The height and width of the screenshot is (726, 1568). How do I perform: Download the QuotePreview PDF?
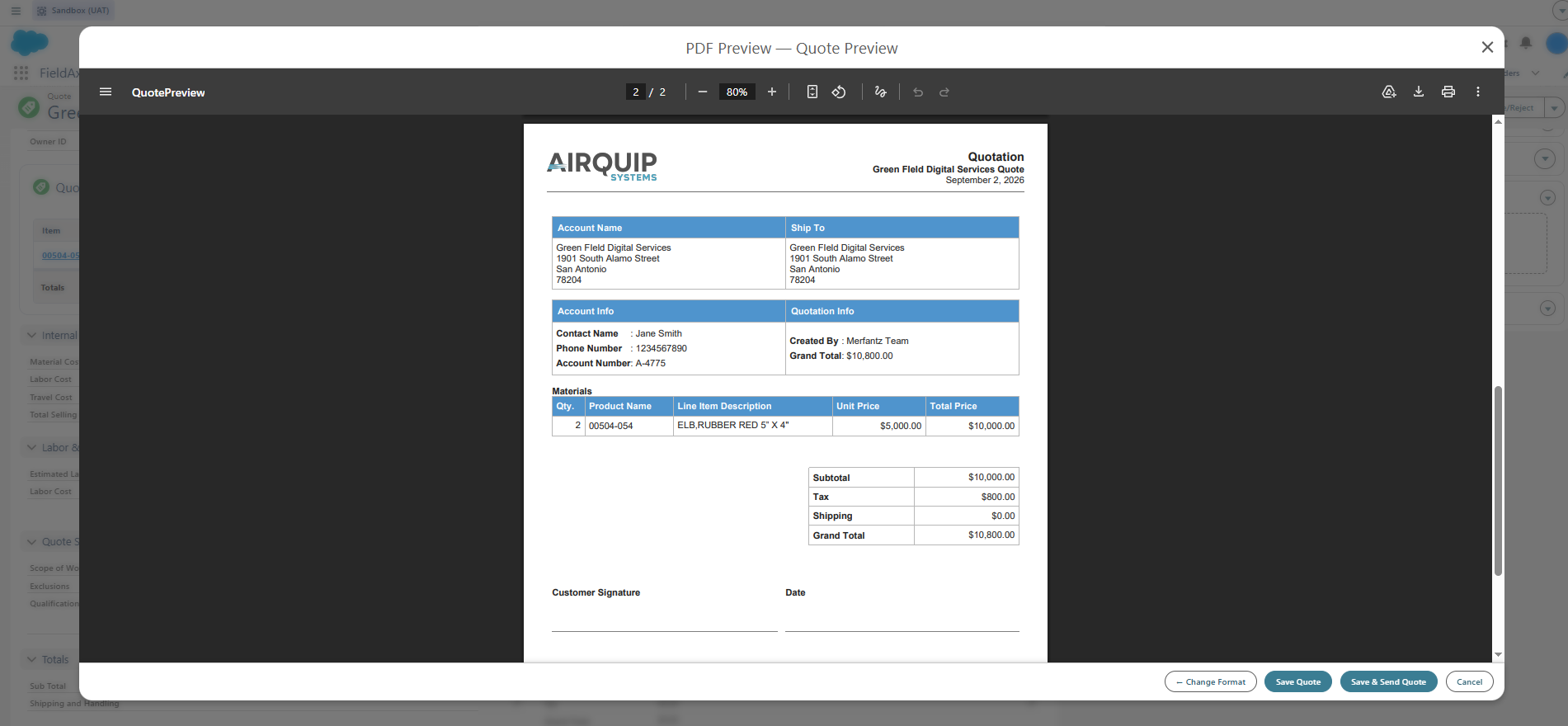point(1419,92)
